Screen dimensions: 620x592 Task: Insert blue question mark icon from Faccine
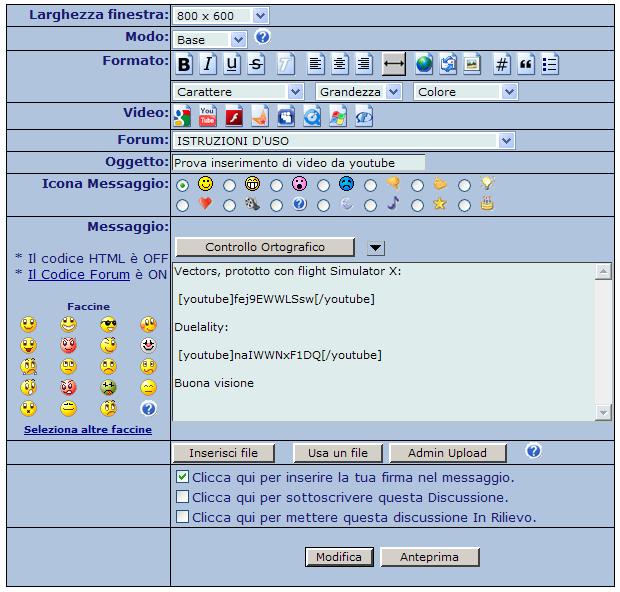coord(148,409)
